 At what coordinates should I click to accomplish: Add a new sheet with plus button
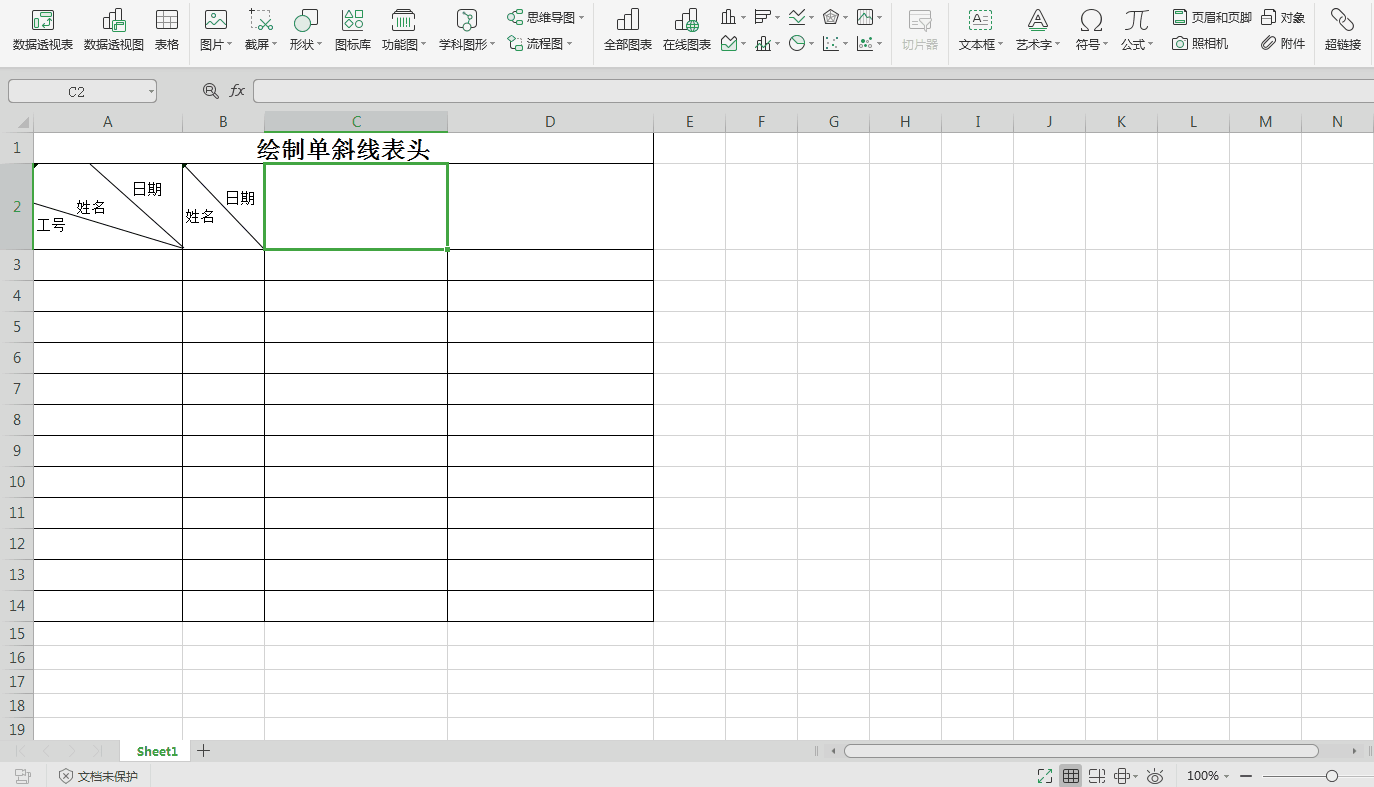pos(204,751)
